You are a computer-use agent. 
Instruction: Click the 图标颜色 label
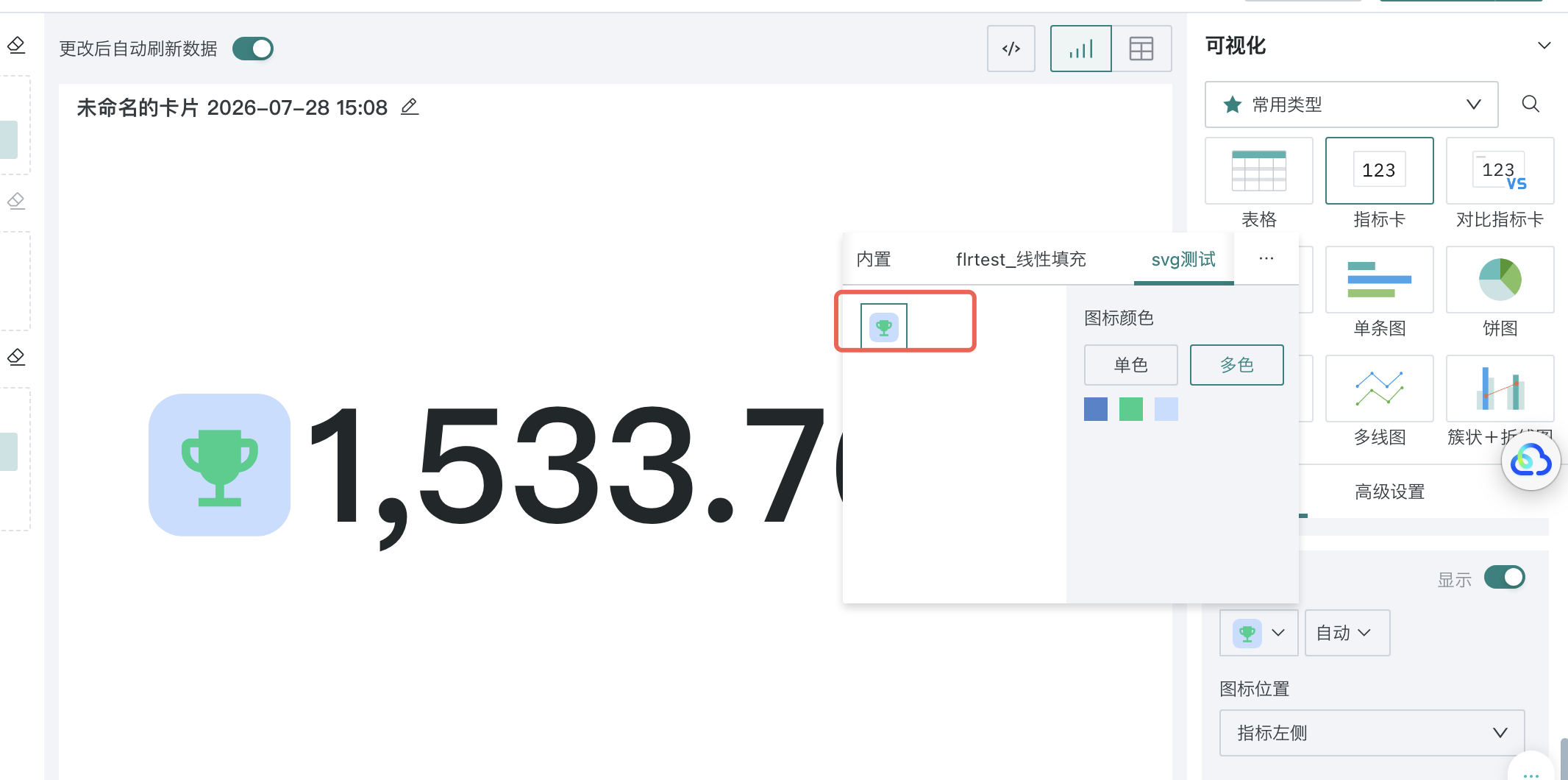pyautogui.click(x=1119, y=318)
